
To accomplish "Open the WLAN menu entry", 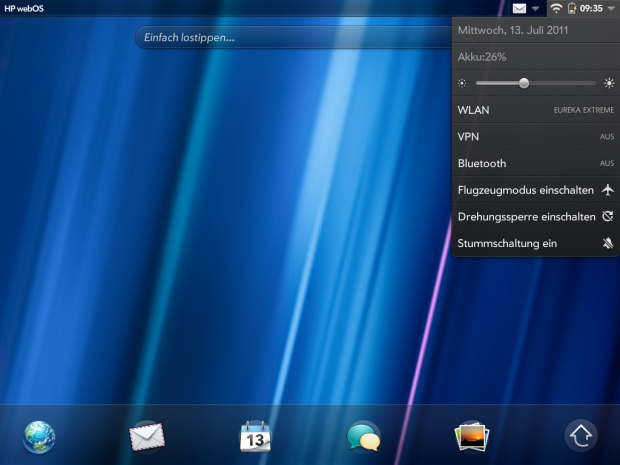I will pyautogui.click(x=536, y=110).
